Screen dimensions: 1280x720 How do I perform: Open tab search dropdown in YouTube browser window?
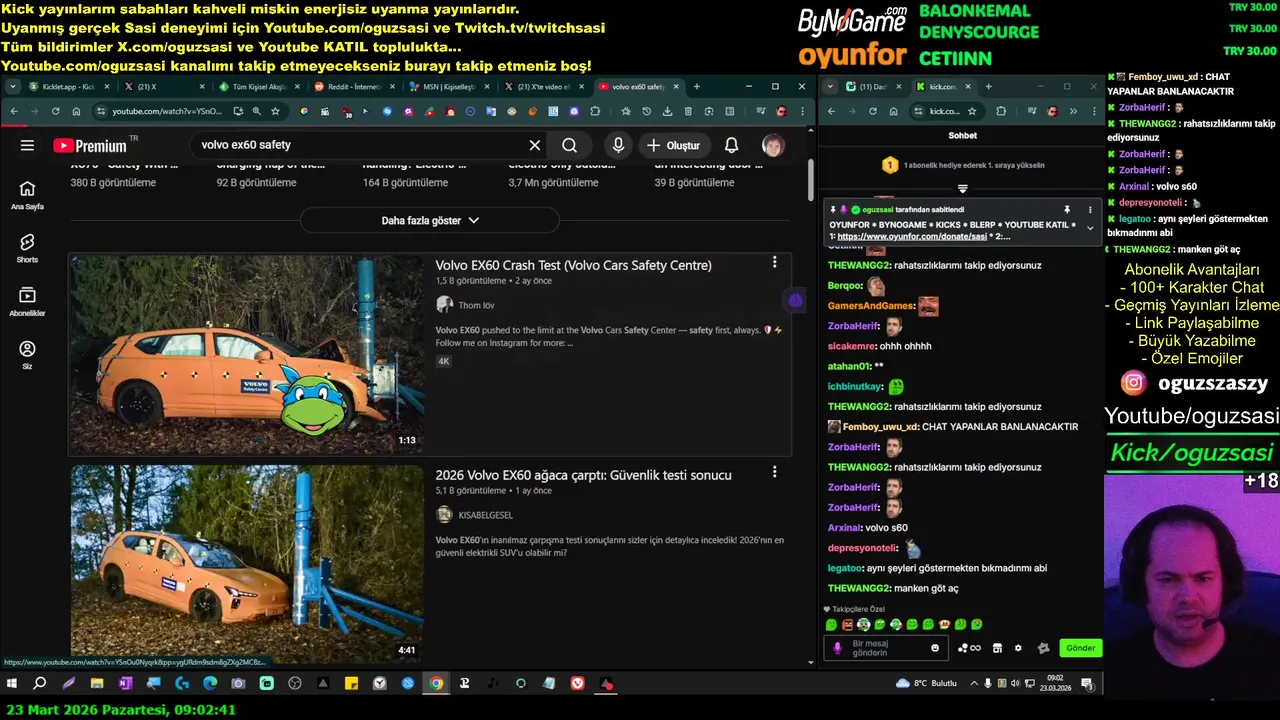(13, 87)
